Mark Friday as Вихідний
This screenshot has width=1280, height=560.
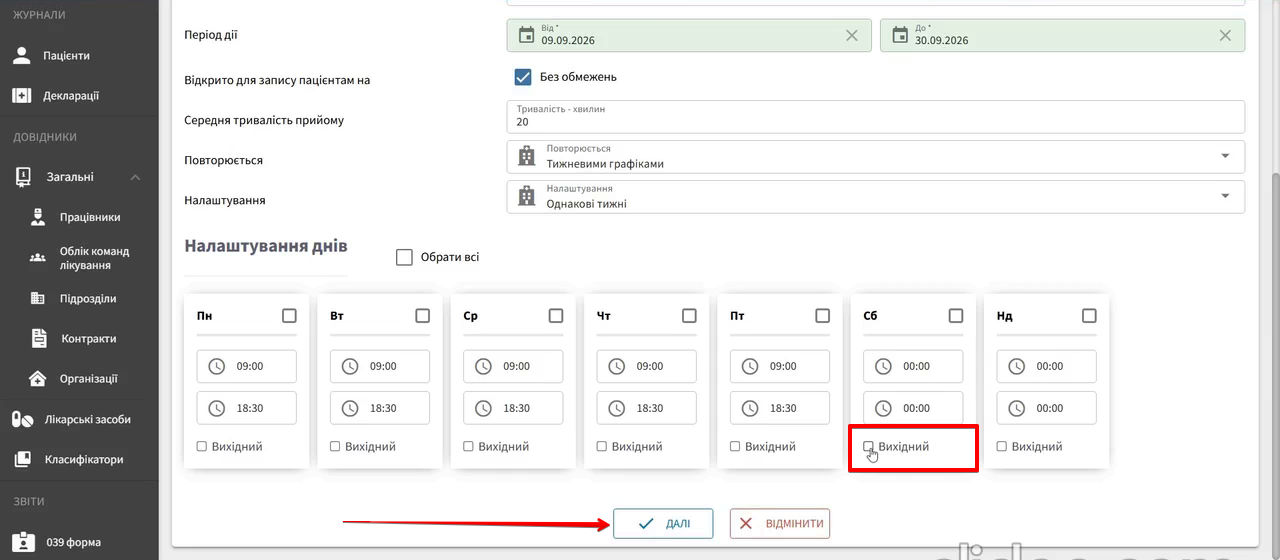(x=735, y=447)
